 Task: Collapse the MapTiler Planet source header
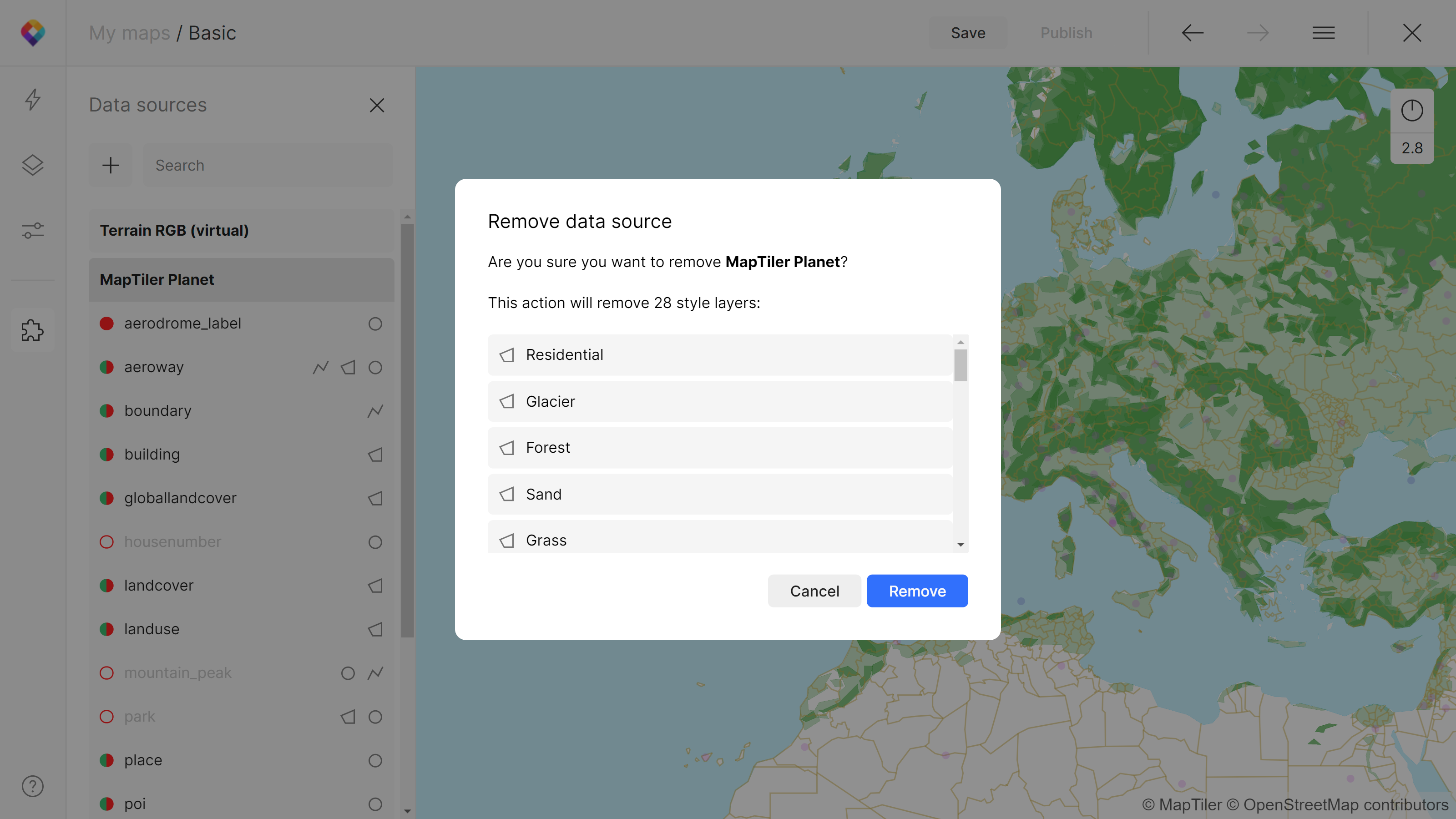(241, 280)
